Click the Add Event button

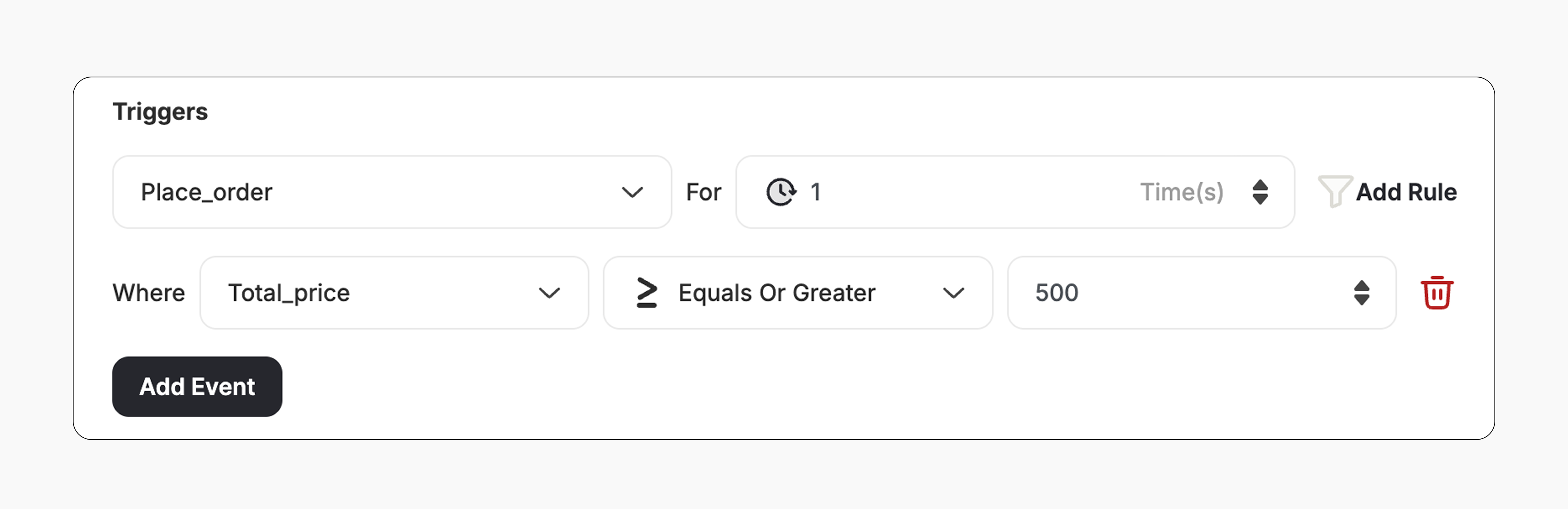pos(197,386)
